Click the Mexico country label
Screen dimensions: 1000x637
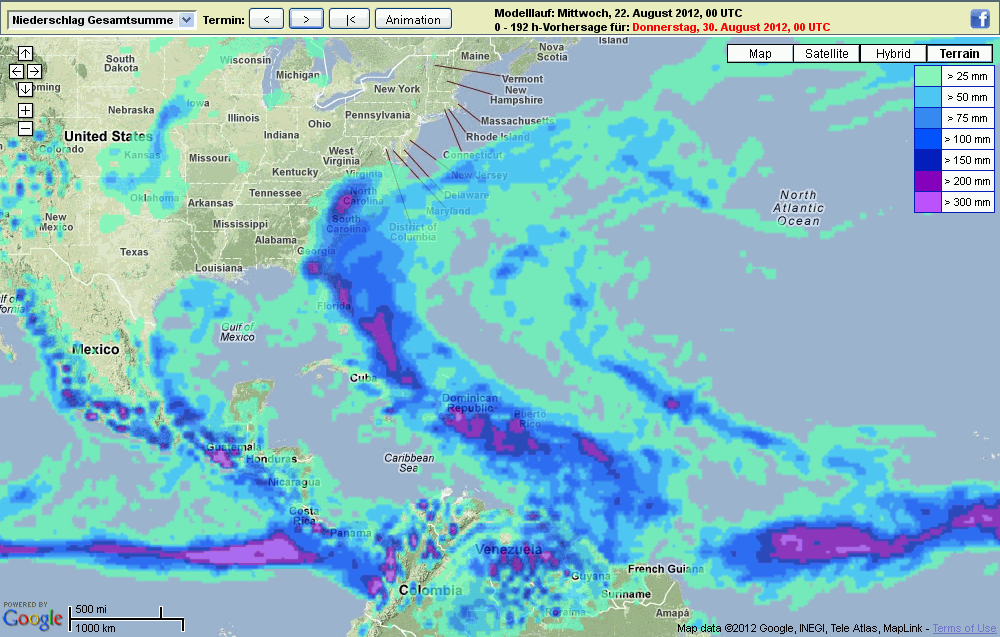coord(96,349)
